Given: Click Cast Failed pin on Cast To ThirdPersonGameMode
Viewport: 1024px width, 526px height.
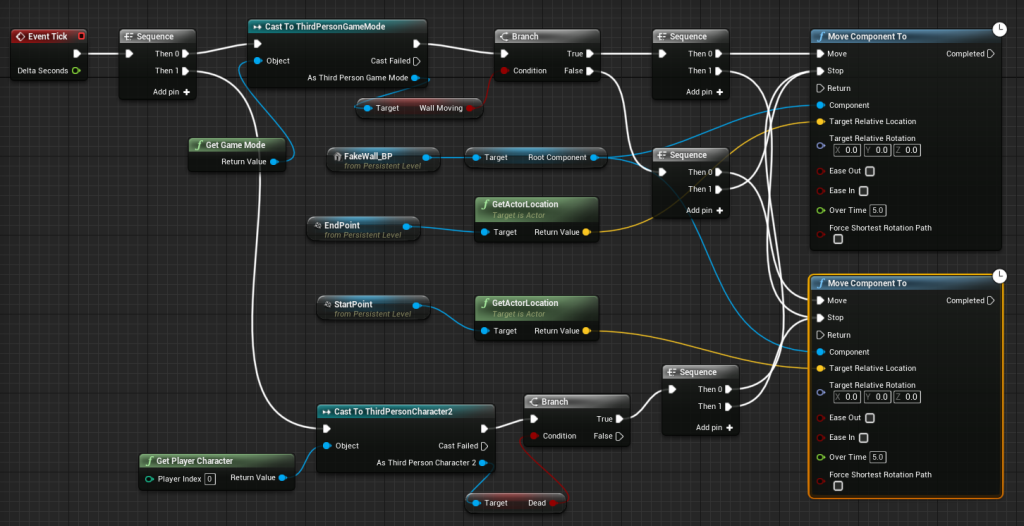Looking at the screenshot, I should coord(416,61).
